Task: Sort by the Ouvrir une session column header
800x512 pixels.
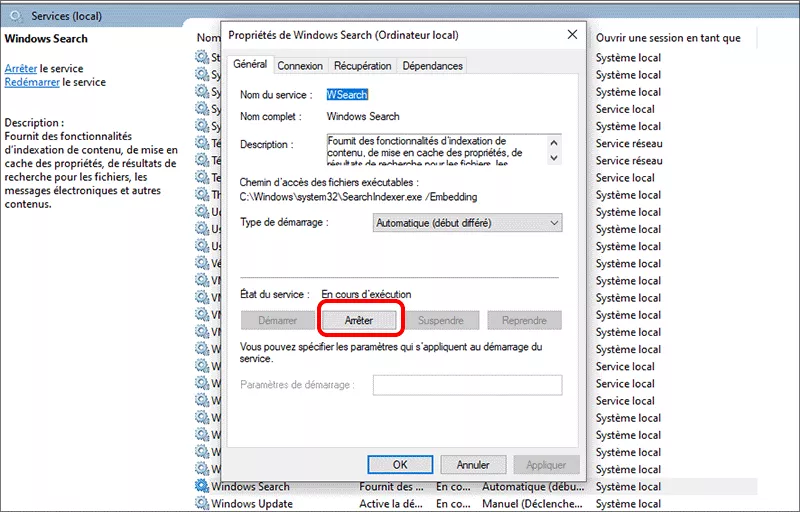Action: click(x=668, y=38)
